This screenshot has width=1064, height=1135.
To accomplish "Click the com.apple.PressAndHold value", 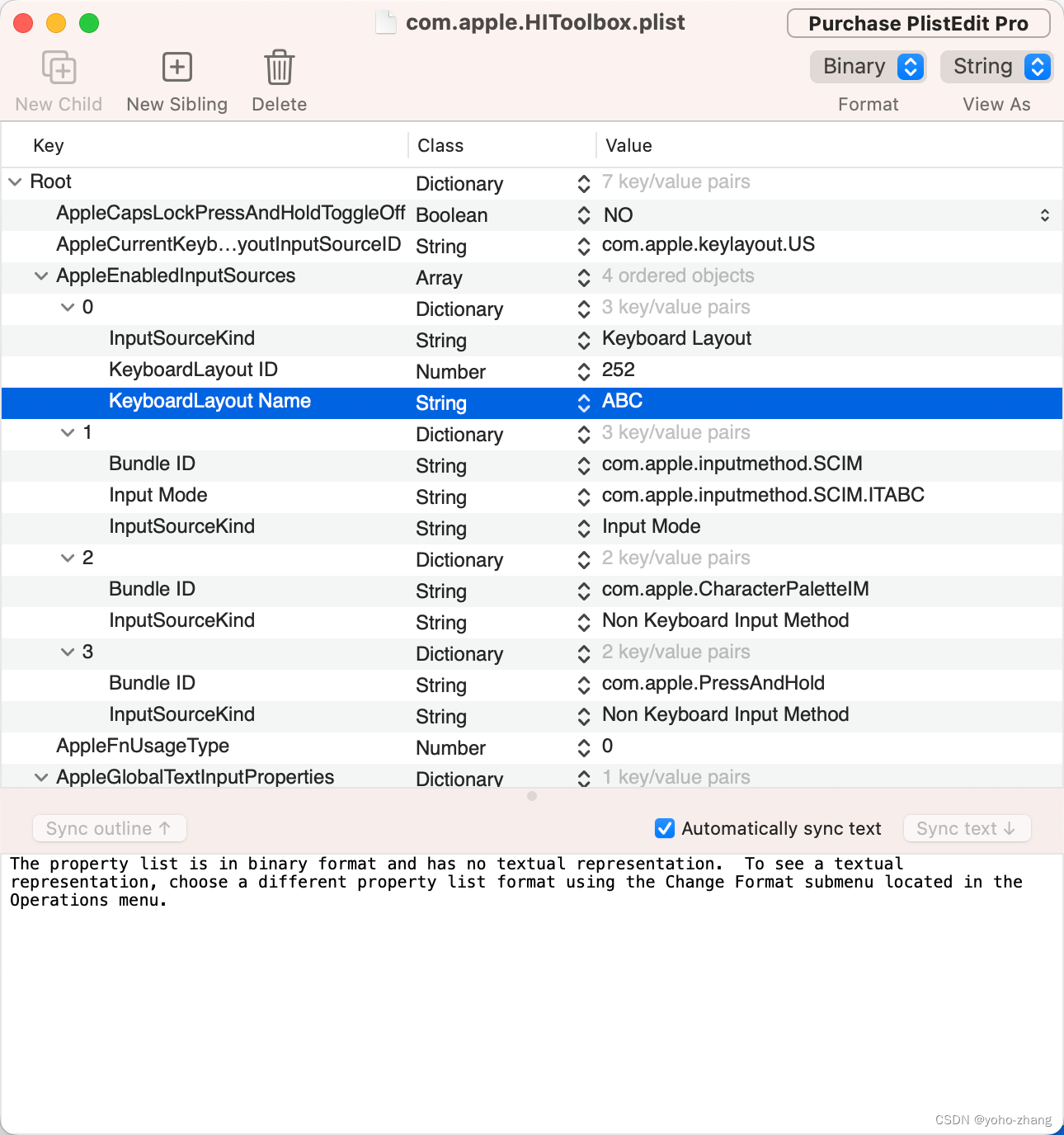I will pyautogui.click(x=713, y=683).
